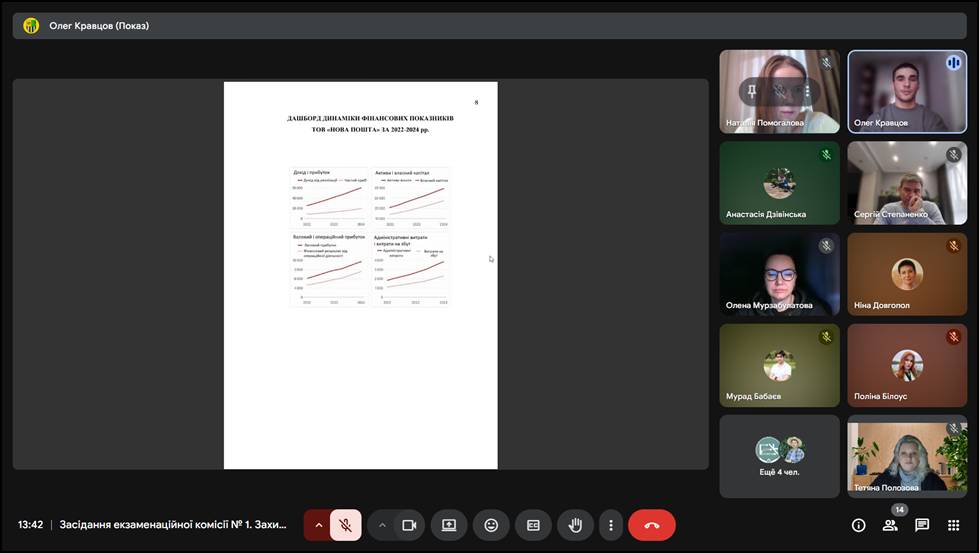Toggle the closed captions button
Screen dimensions: 979x553
click(533, 525)
